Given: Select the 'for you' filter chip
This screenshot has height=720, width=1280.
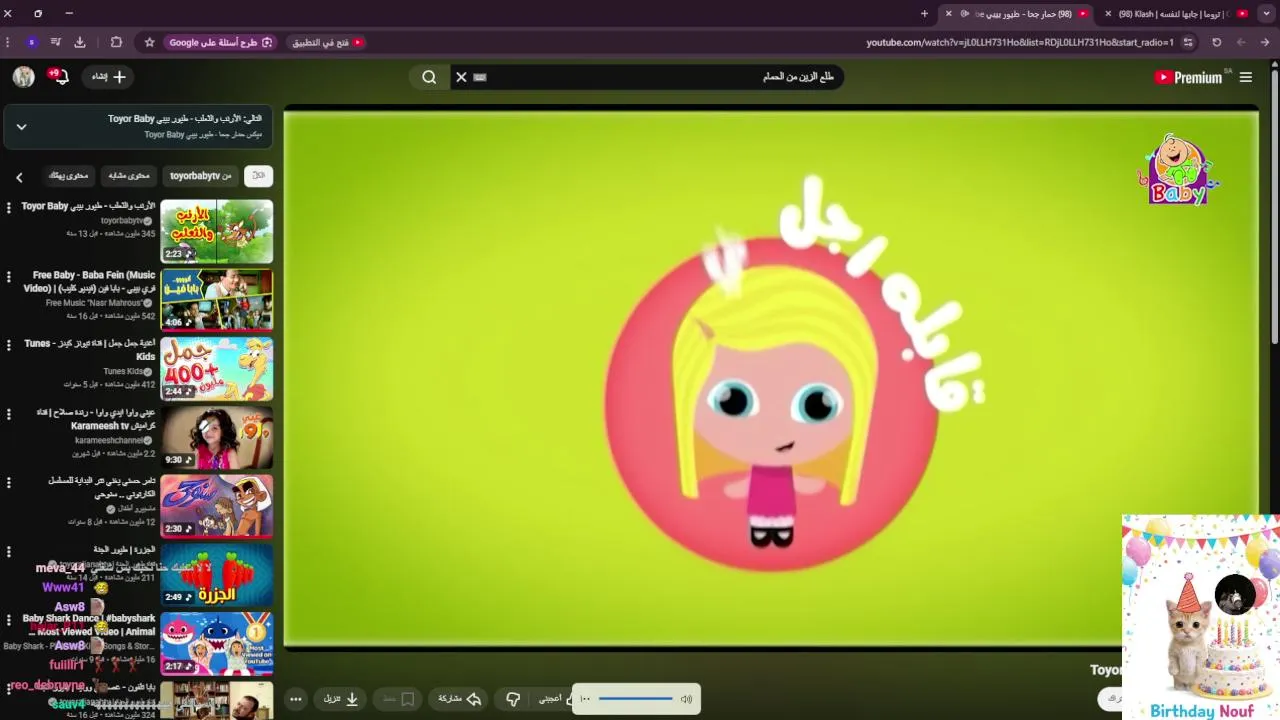Looking at the screenshot, I should (x=68, y=176).
